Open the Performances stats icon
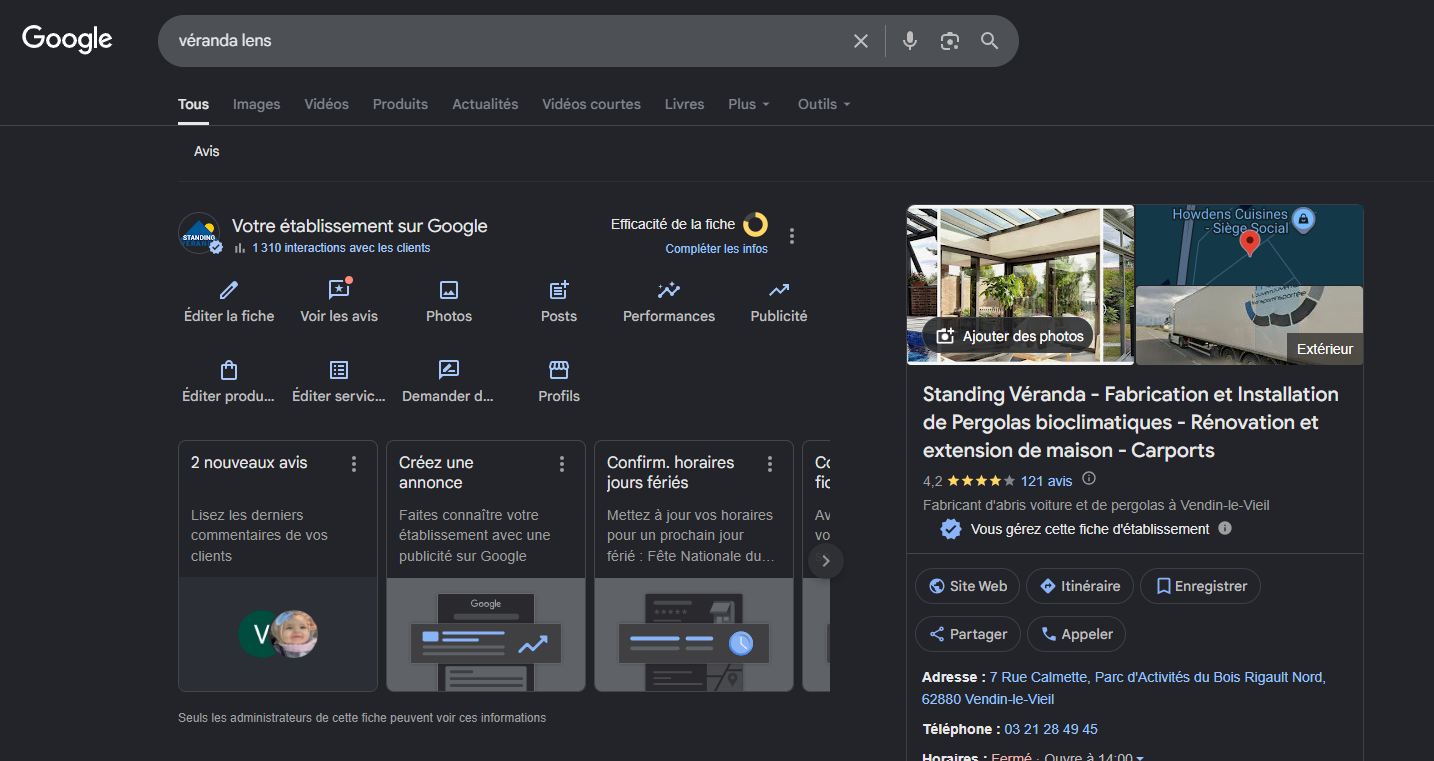The width and height of the screenshot is (1434, 761). pyautogui.click(x=669, y=290)
